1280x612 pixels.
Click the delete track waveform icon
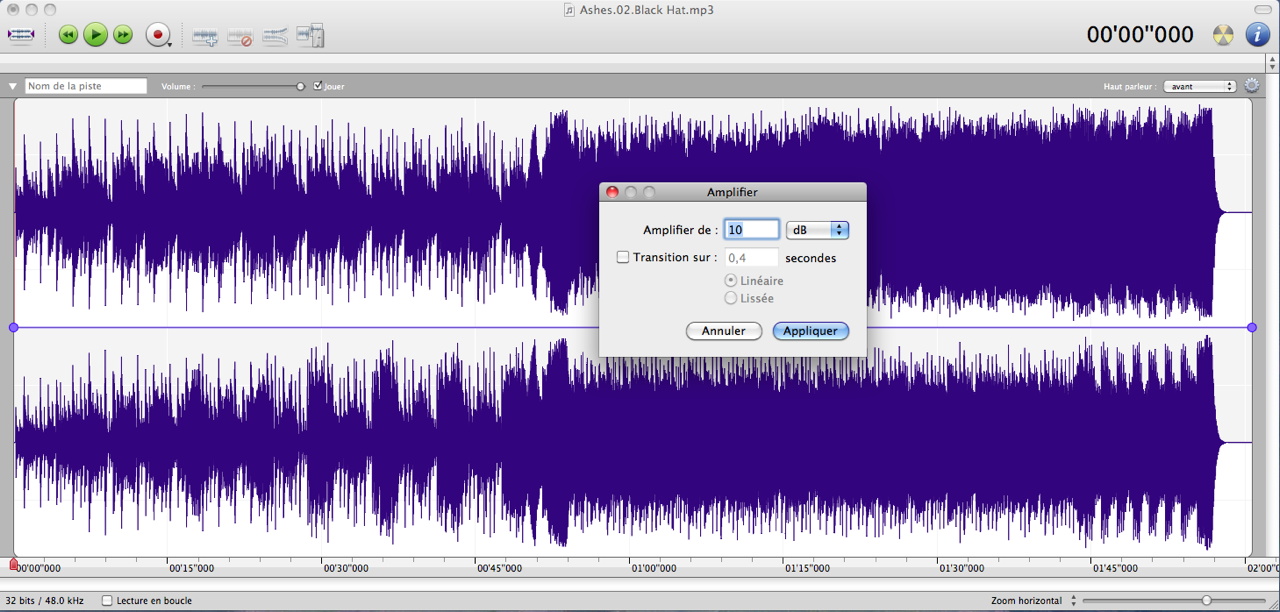coord(240,38)
